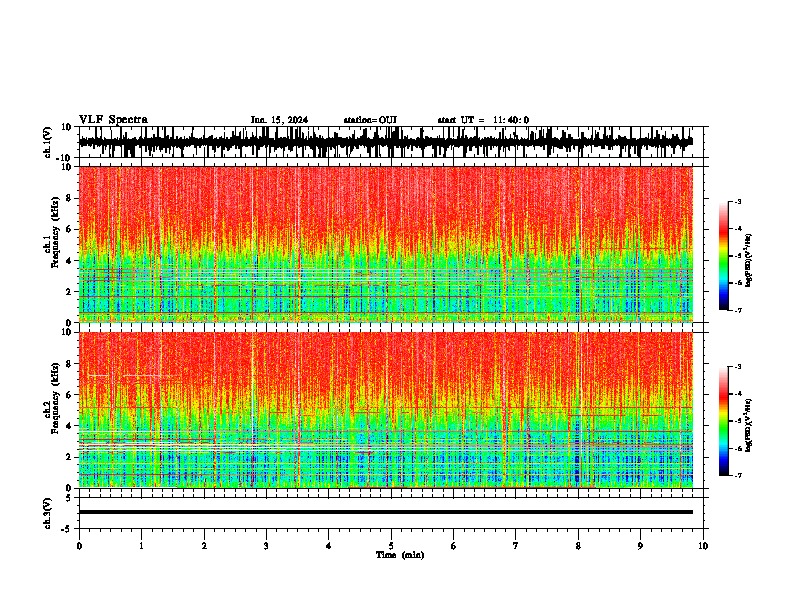Click the ch.1 spectrogram color scale bar

pos(724,255)
